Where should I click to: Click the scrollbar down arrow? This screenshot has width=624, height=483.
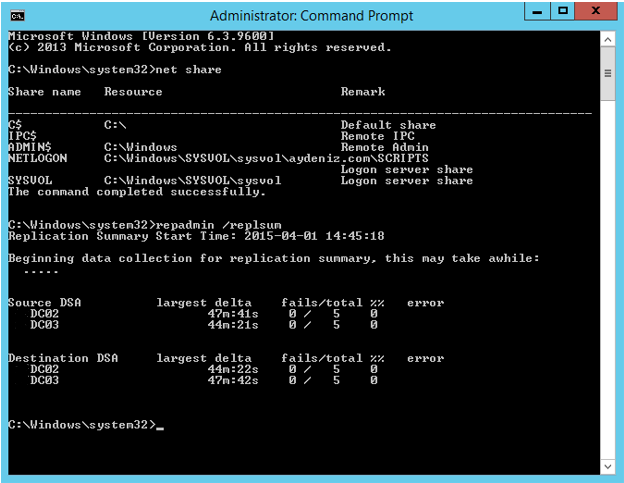pyautogui.click(x=608, y=466)
